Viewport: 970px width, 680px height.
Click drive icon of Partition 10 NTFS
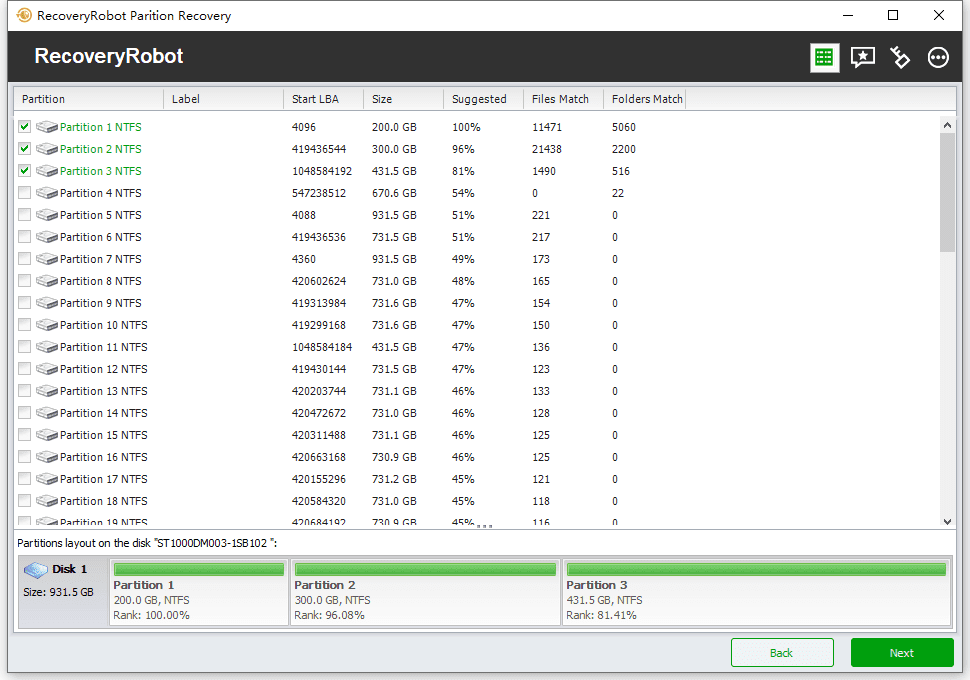47,325
